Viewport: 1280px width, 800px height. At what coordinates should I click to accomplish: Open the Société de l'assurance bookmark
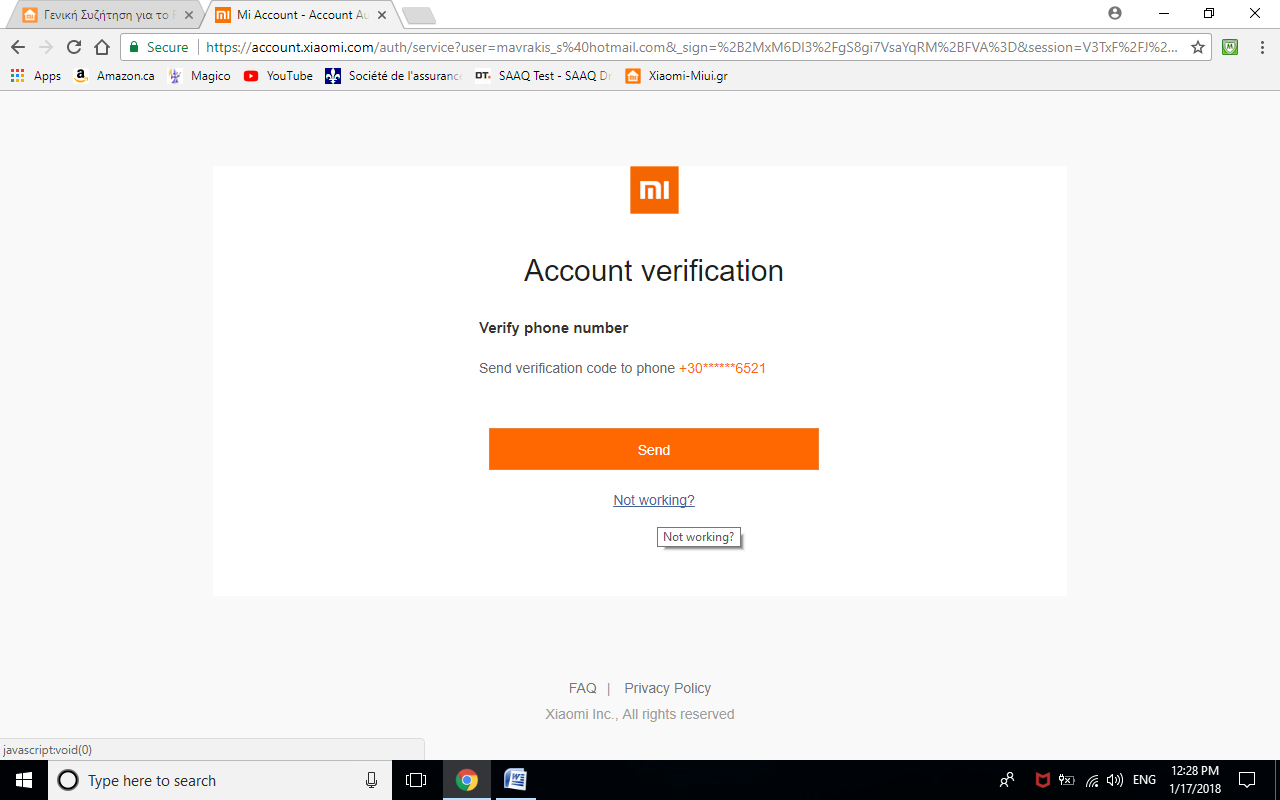click(394, 76)
